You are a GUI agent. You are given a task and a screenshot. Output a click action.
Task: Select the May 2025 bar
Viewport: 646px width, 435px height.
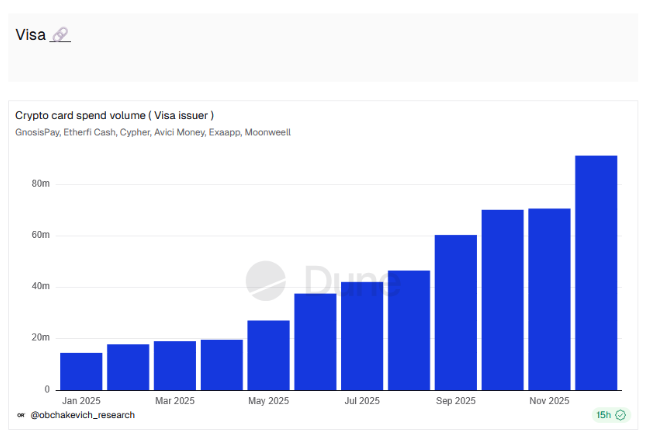tap(268, 355)
